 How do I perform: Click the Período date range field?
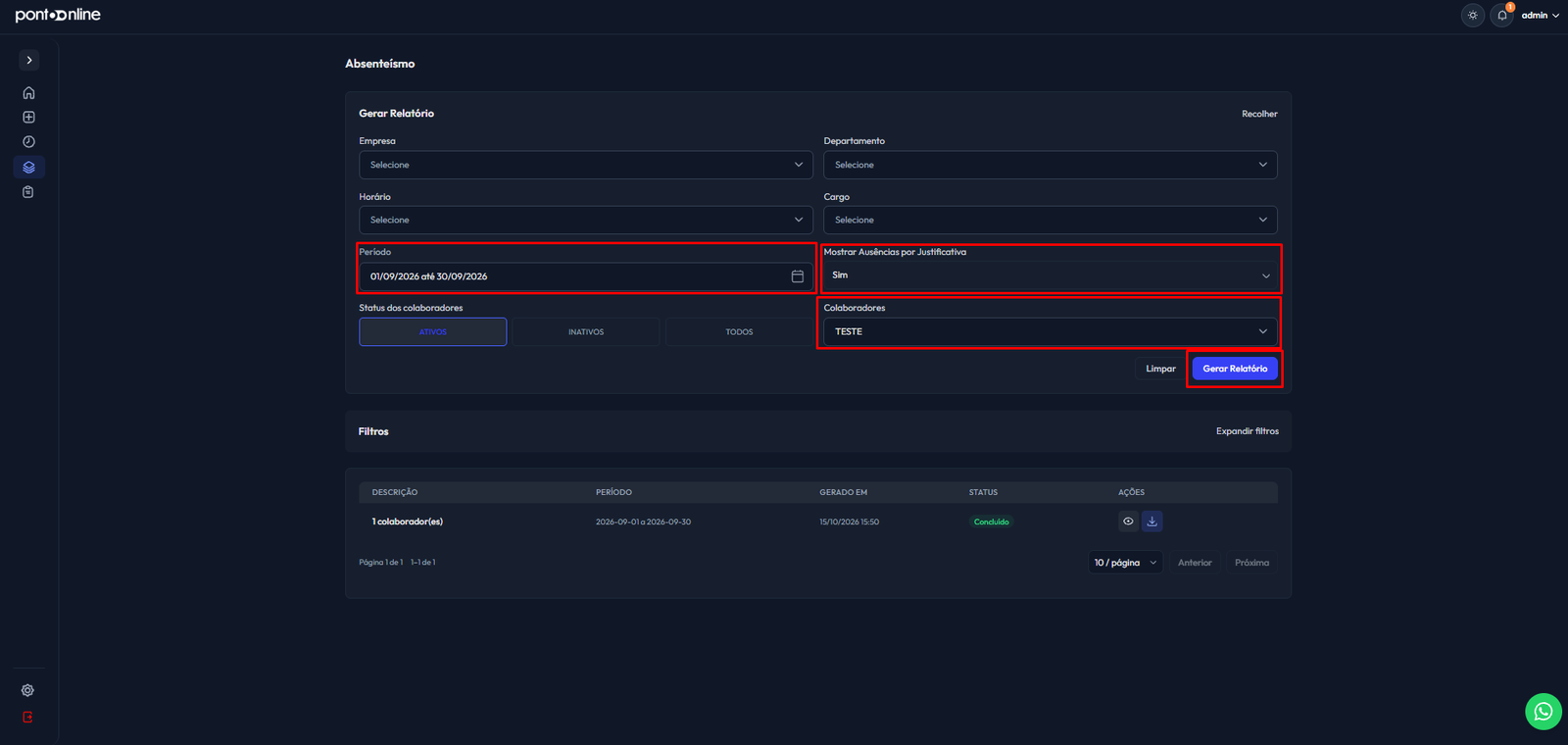tap(586, 276)
